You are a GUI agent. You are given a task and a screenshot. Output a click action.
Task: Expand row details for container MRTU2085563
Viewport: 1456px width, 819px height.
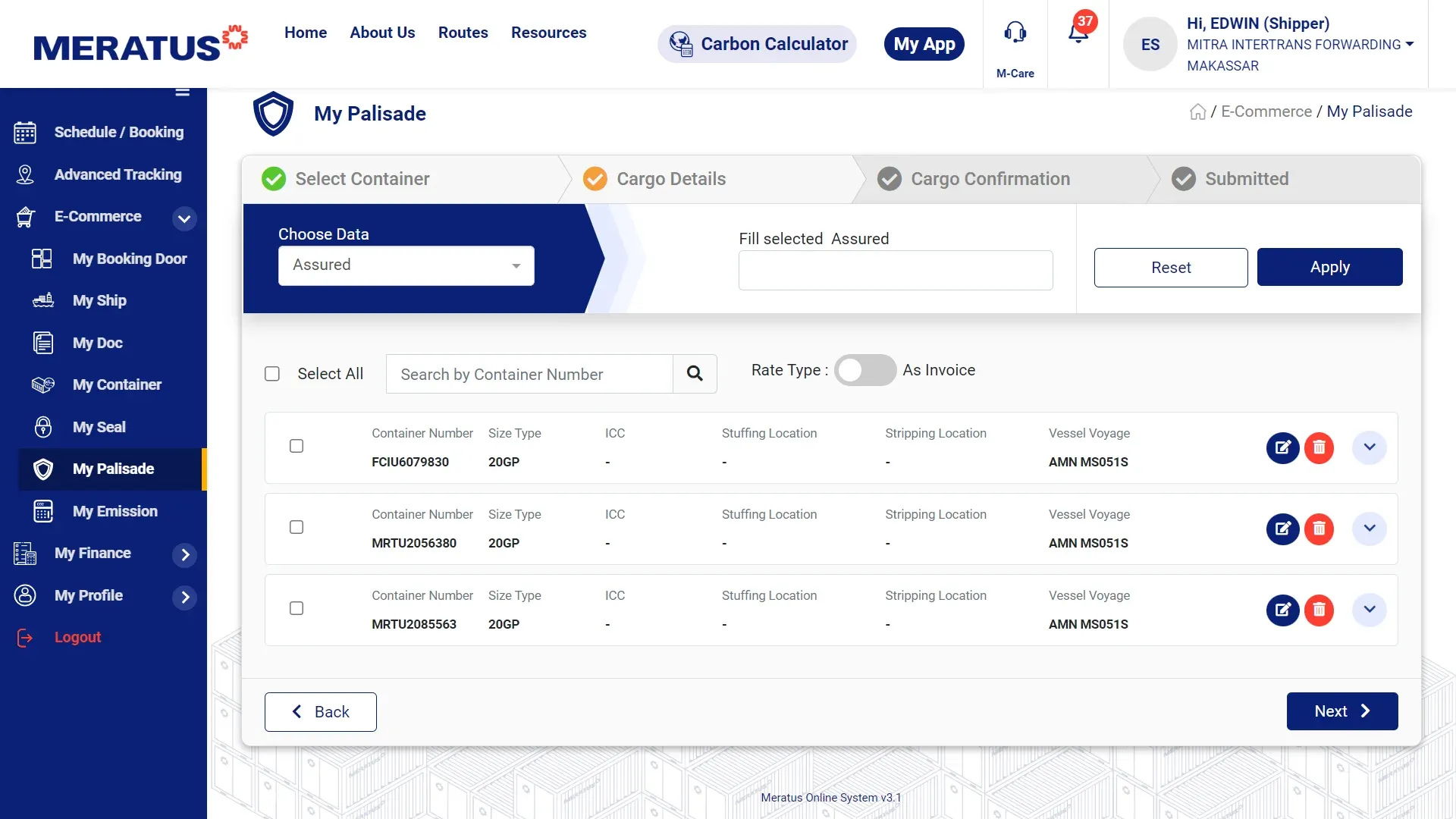point(1369,610)
